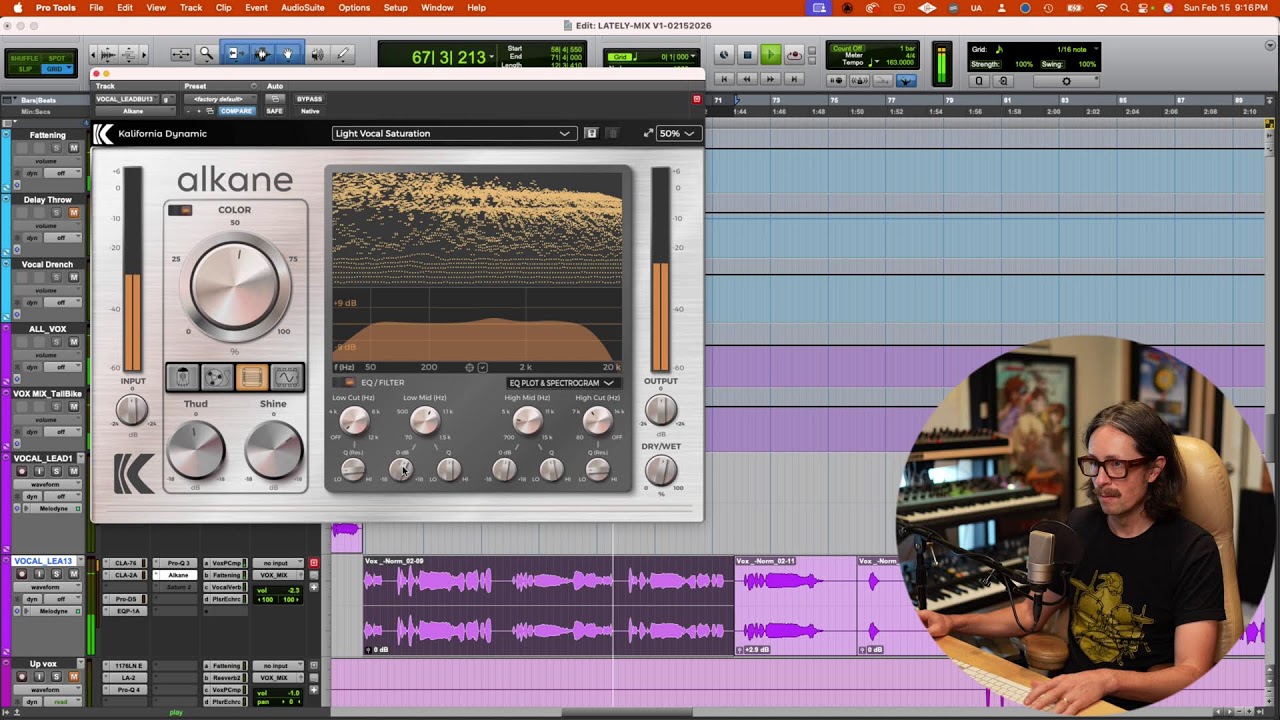Click the delete preset trash icon
Image resolution: width=1280 pixels, height=720 pixels.
612,133
